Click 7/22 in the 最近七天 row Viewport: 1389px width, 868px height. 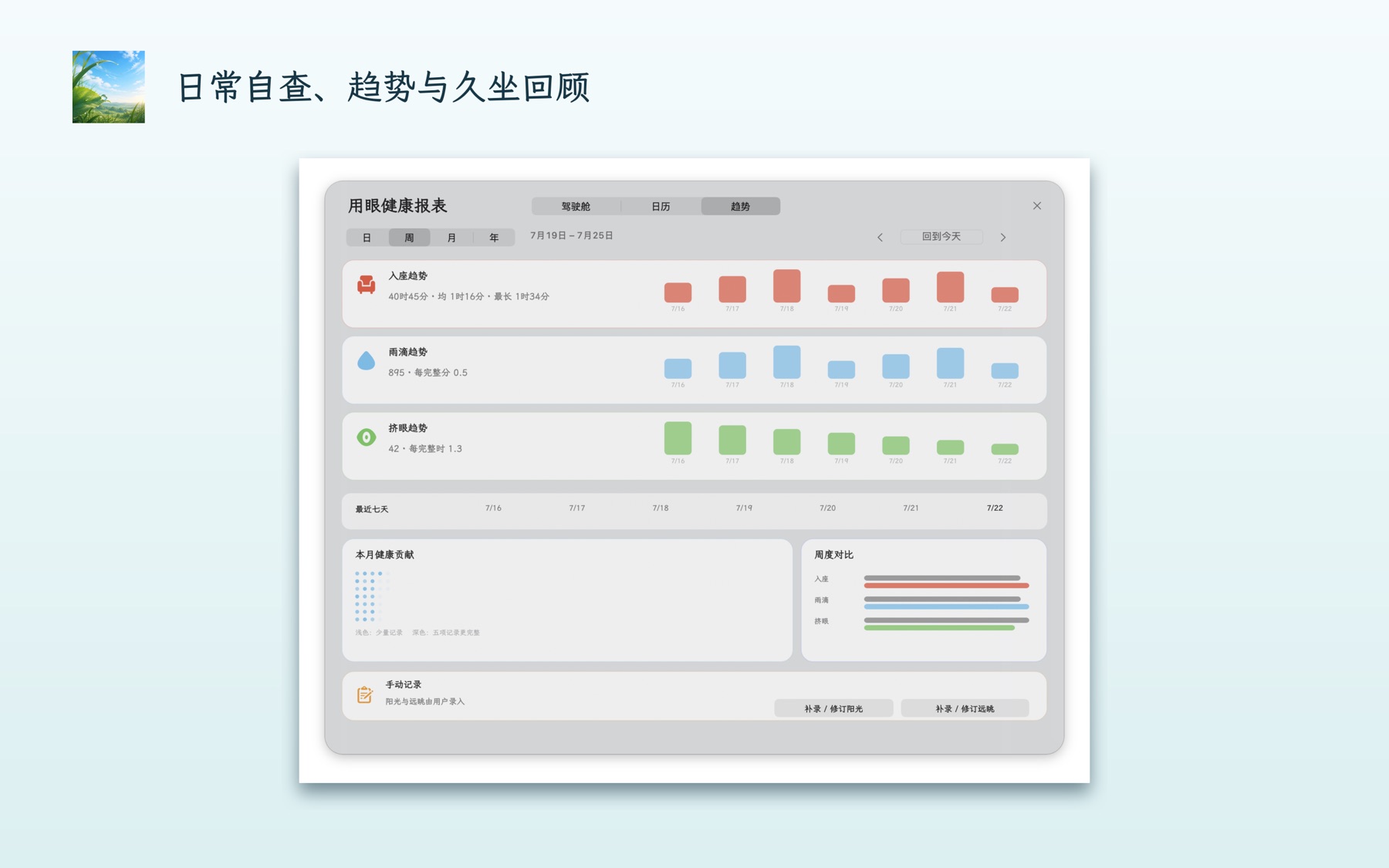(x=995, y=508)
